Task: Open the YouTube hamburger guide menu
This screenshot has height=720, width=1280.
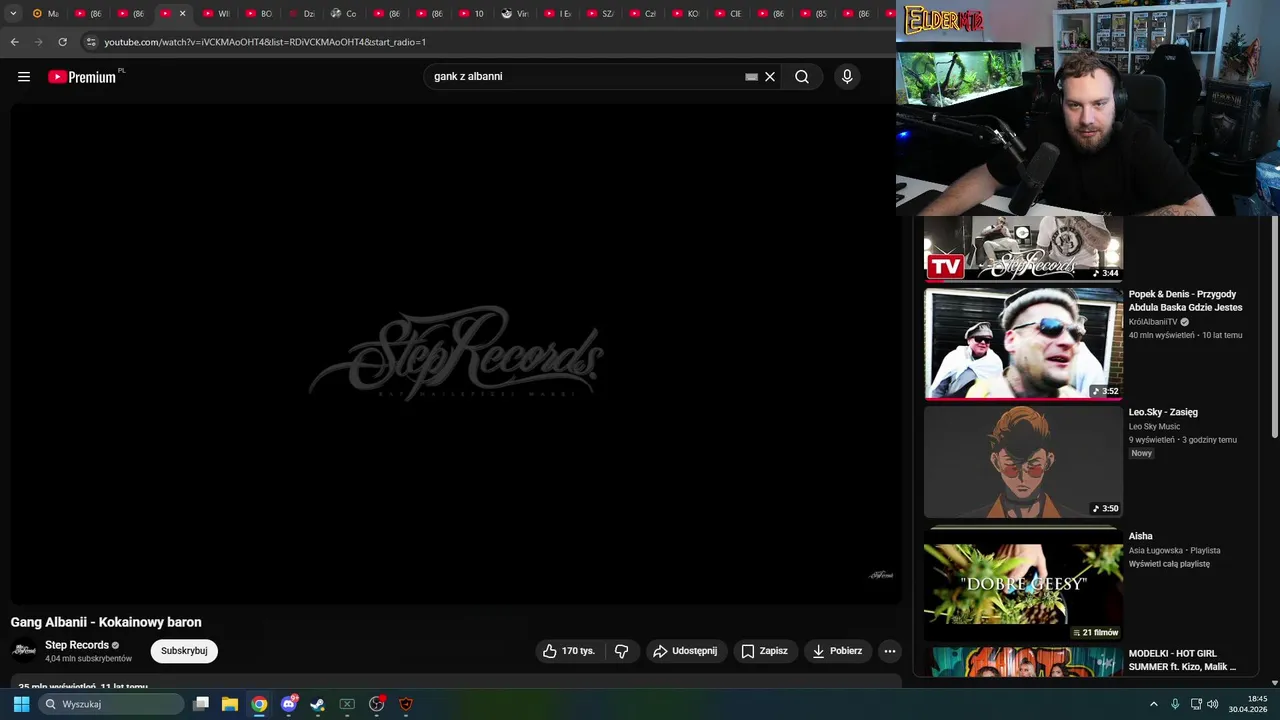Action: coord(24,77)
